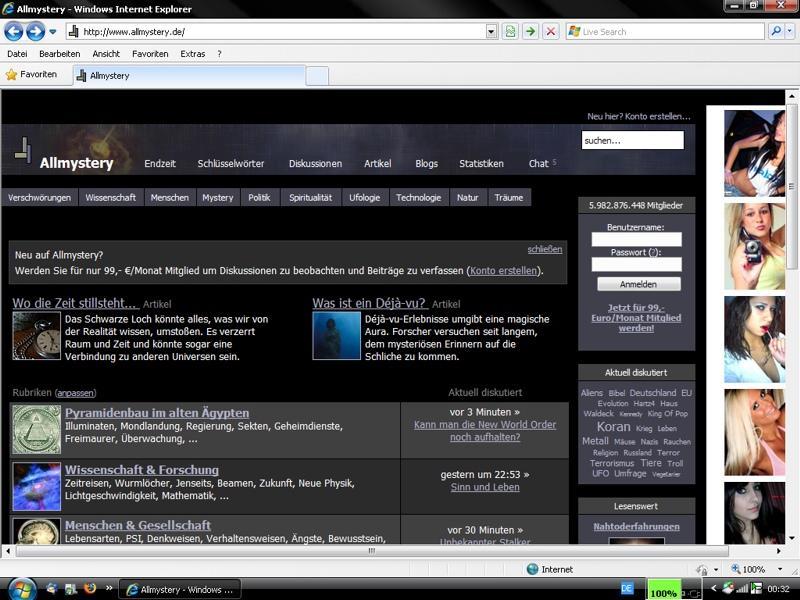
Task: Click the blue Déjà-vu article thumbnail
Action: tap(337, 336)
